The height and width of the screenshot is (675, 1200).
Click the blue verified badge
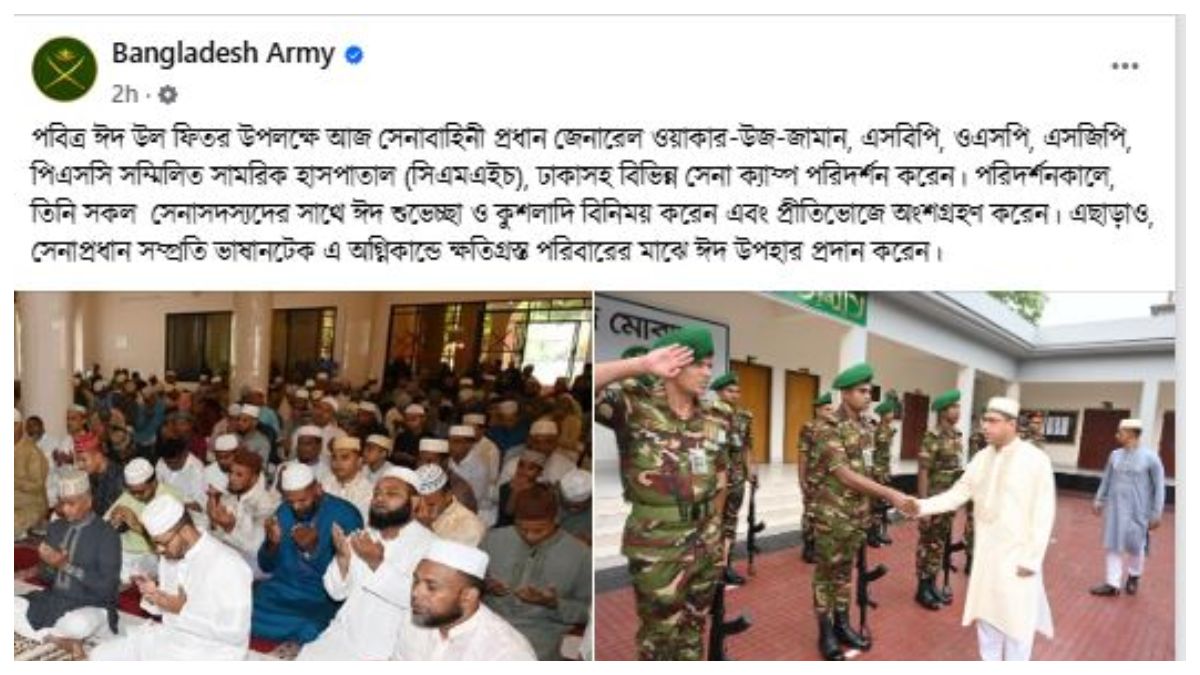pos(353,55)
